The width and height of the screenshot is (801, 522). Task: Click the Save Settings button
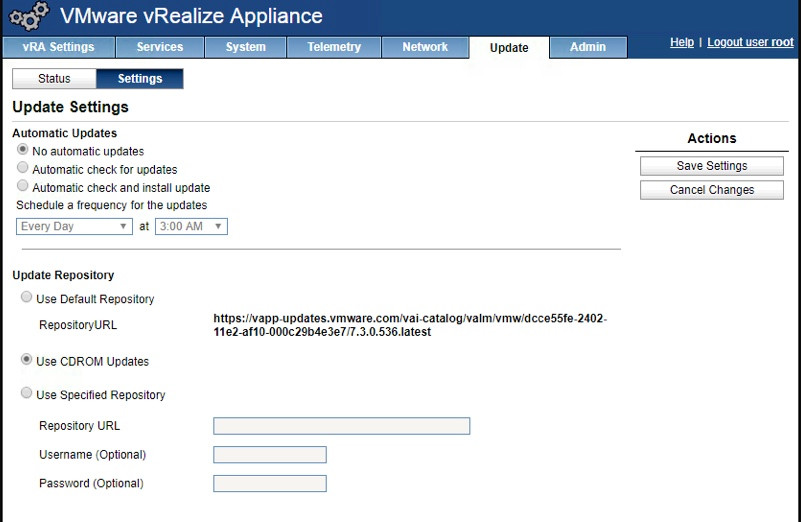[712, 166]
